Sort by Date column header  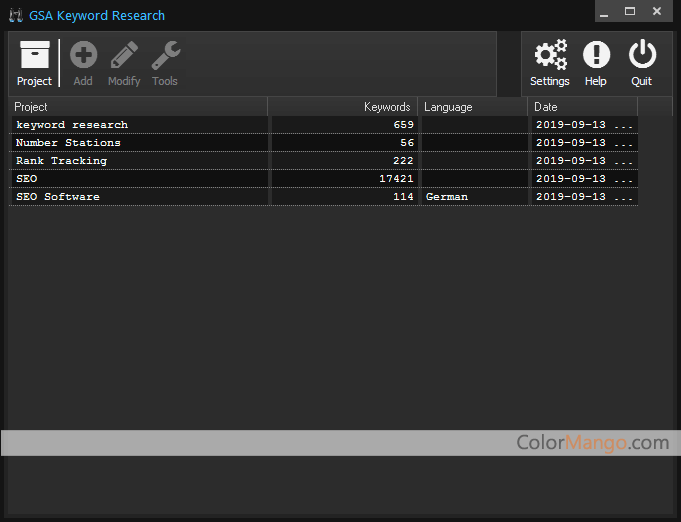click(582, 107)
